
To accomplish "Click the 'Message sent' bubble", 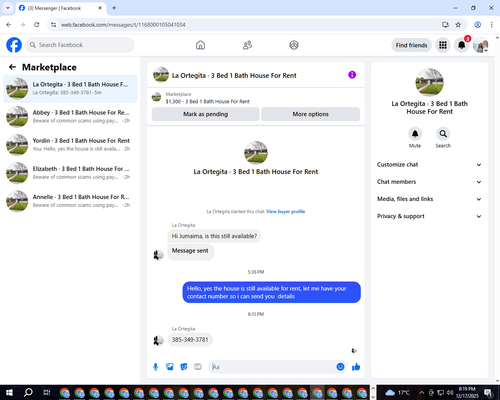I will coord(190,251).
